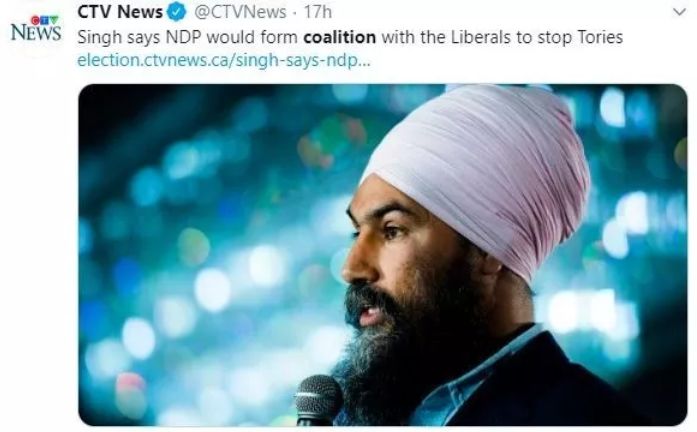Open the attached tweet photo

[x=383, y=255]
